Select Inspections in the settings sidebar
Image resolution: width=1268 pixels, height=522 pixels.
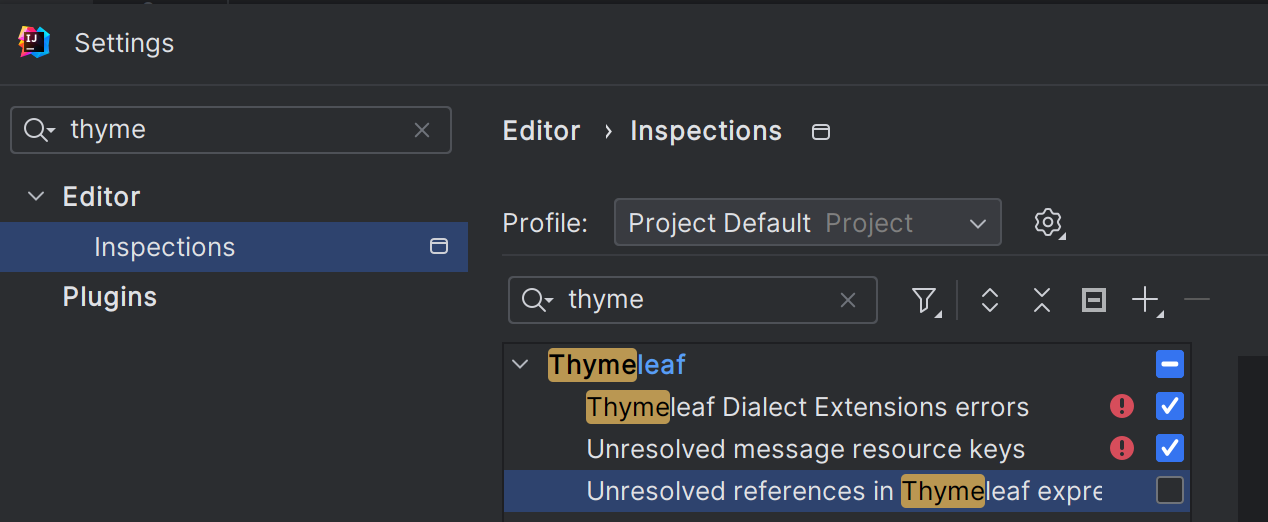pyautogui.click(x=164, y=247)
